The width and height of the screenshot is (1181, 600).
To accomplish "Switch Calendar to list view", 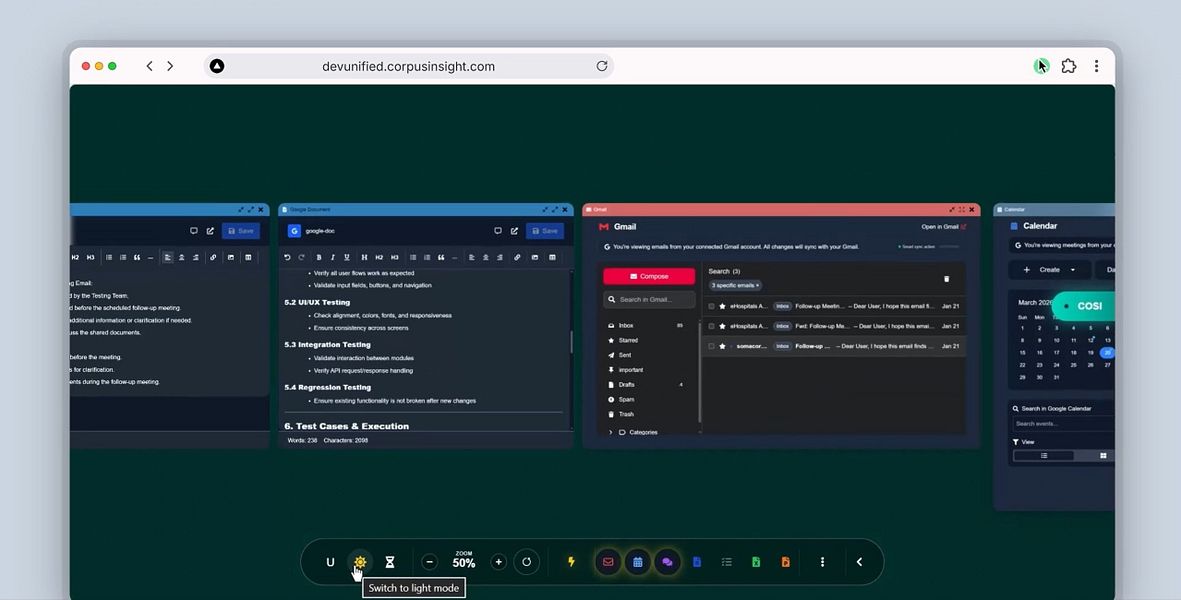I will point(1044,455).
